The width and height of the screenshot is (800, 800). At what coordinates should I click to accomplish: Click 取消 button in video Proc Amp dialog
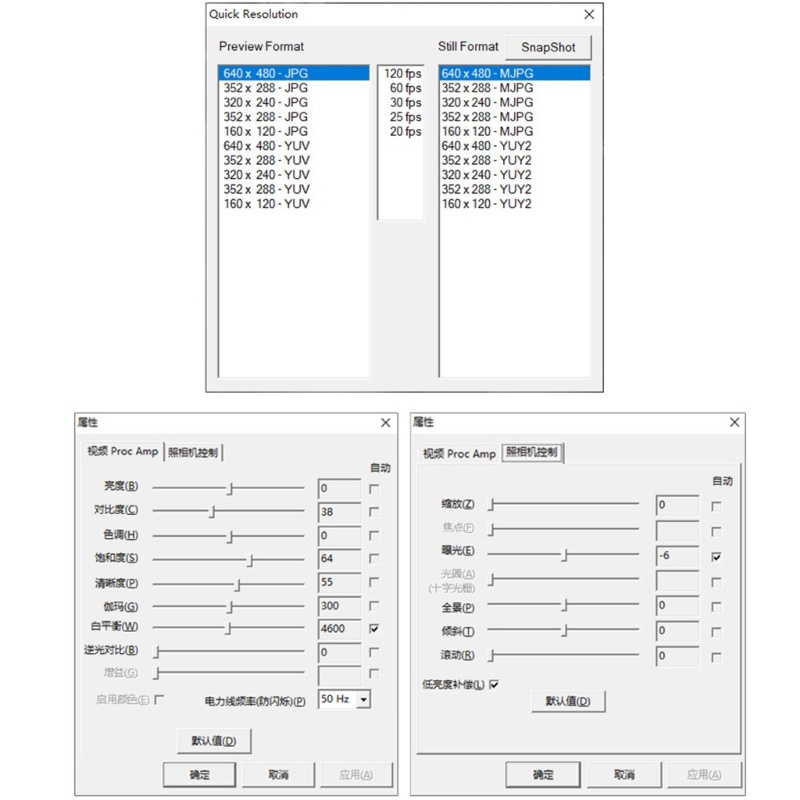(279, 774)
